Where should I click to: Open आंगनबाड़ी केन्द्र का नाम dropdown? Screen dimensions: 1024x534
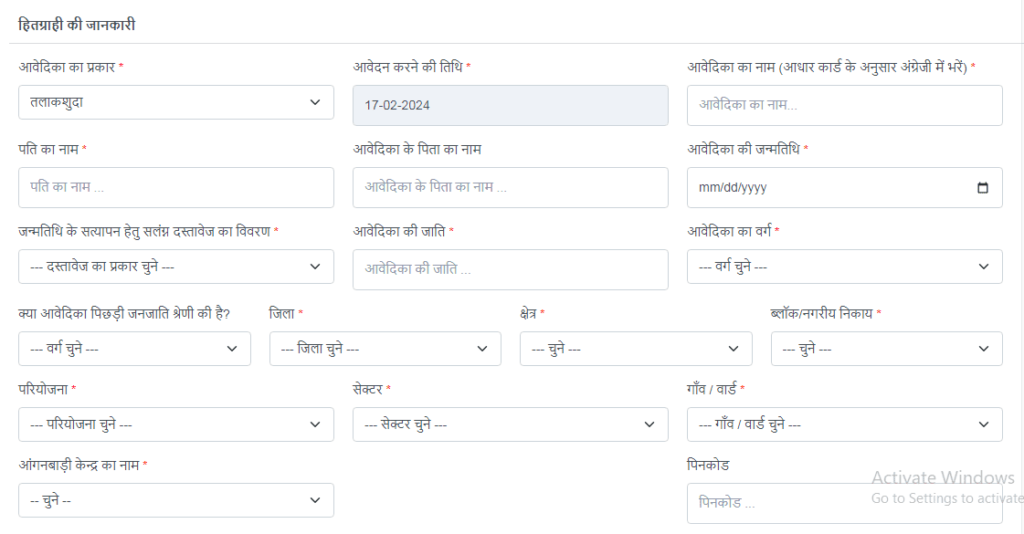(x=176, y=500)
